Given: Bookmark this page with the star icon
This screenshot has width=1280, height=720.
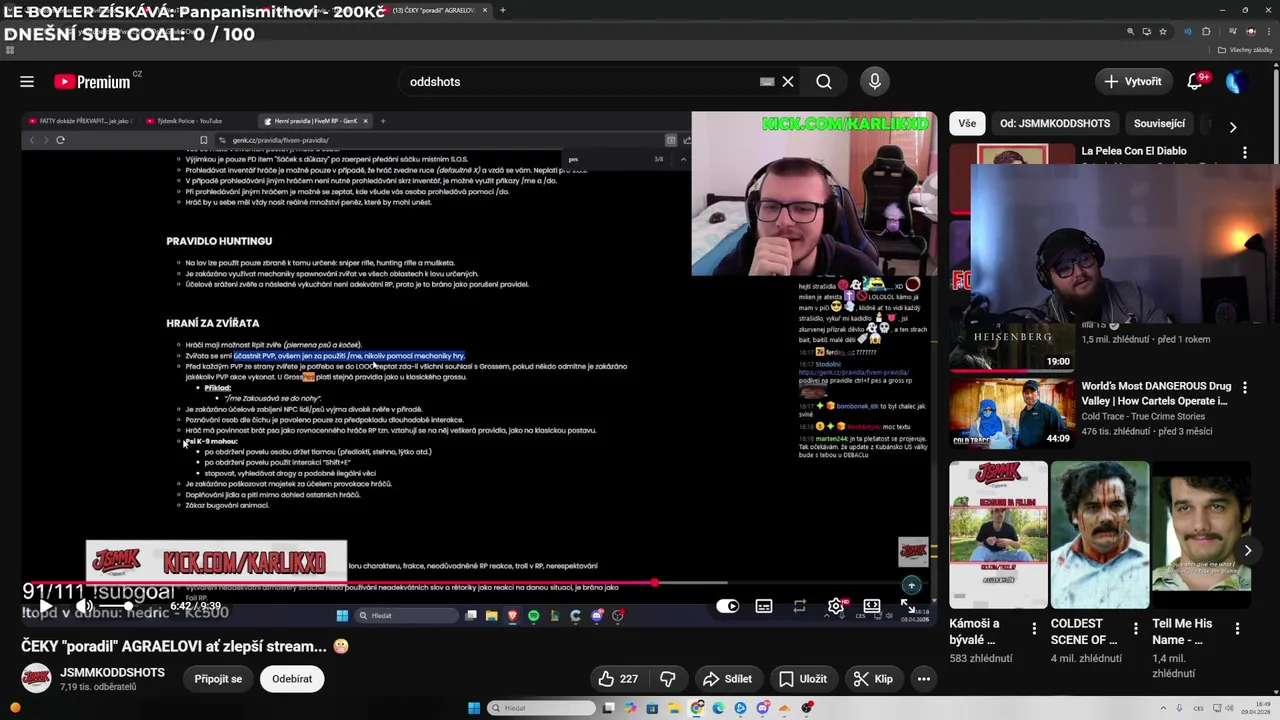Looking at the screenshot, I should tap(1163, 32).
